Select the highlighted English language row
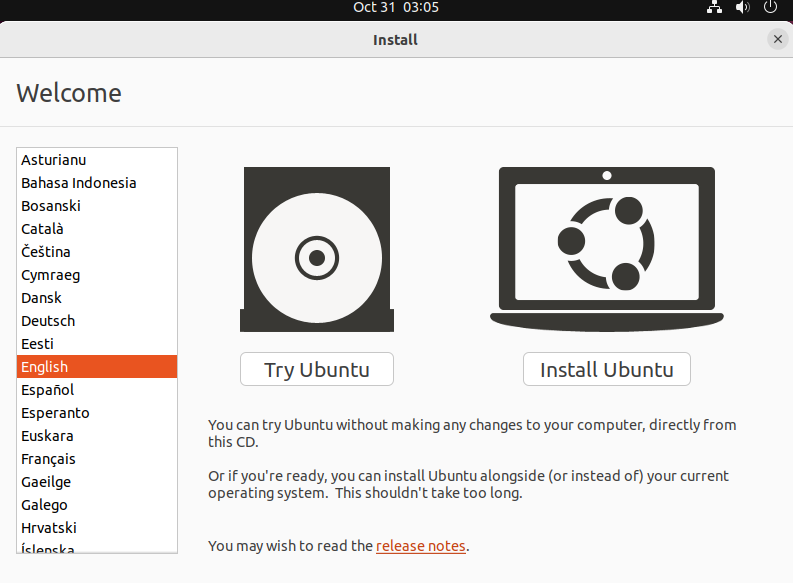Image resolution: width=793 pixels, height=583 pixels. point(97,367)
